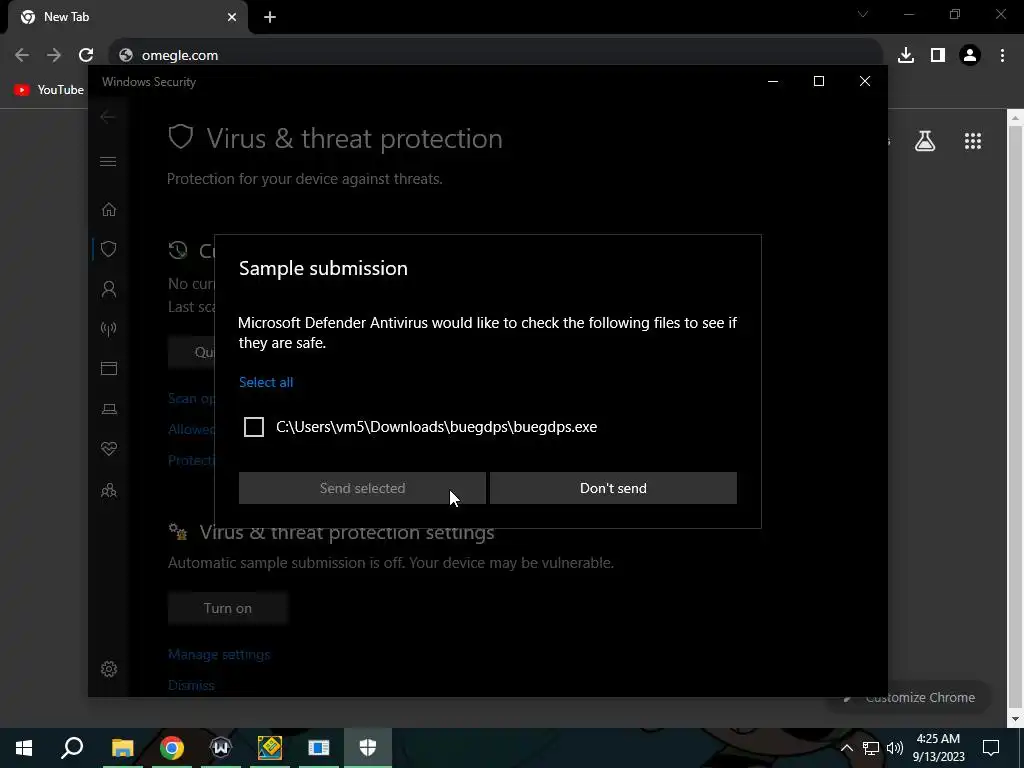Click Turn on for sample submission
The image size is (1024, 768).
(x=227, y=608)
